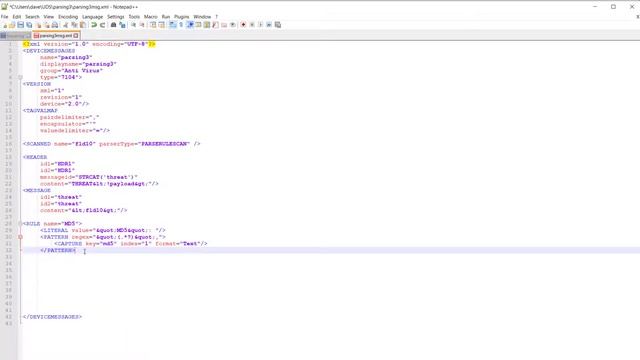Screen dimensions: 640x360
Task: Open Find with the binoculars icon
Action: pos(113,25)
